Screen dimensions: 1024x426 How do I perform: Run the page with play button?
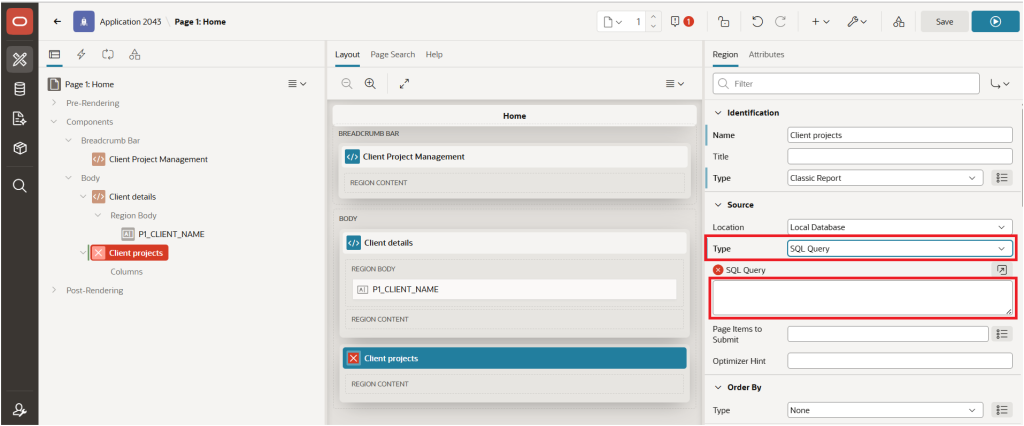[x=995, y=22]
